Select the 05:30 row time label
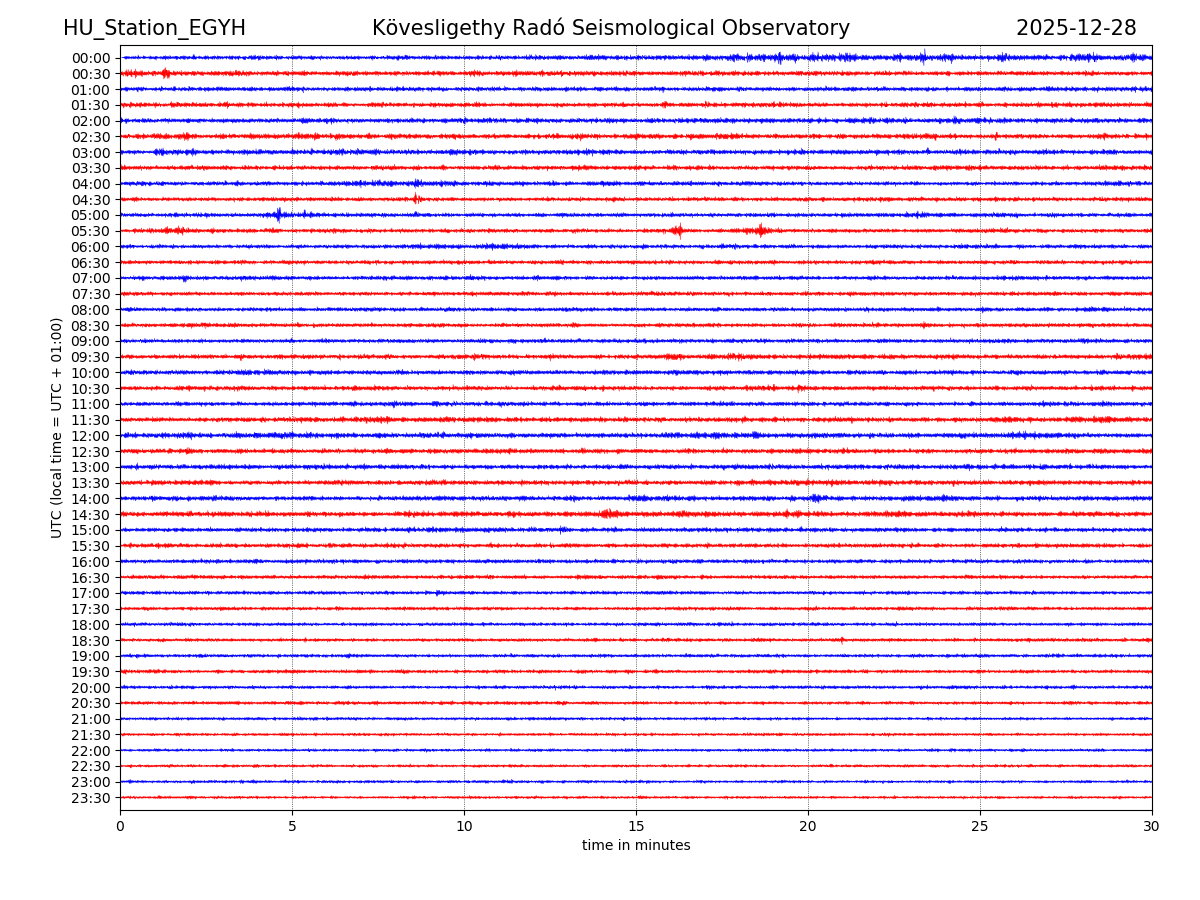This screenshot has height=900, width=1200. [91, 231]
